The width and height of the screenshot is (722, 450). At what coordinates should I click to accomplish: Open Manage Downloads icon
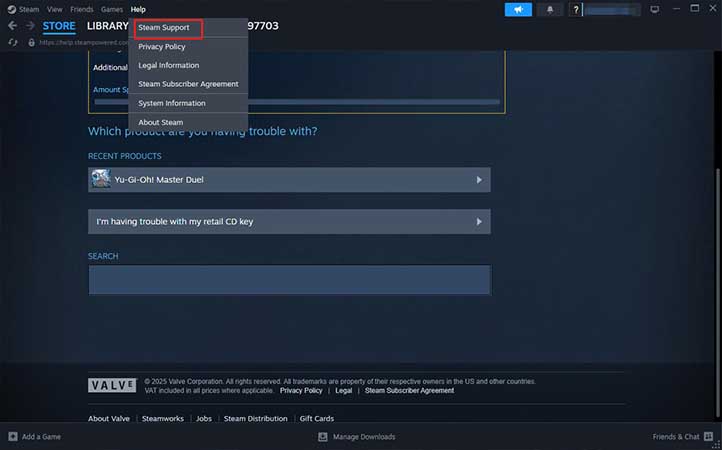pos(323,436)
